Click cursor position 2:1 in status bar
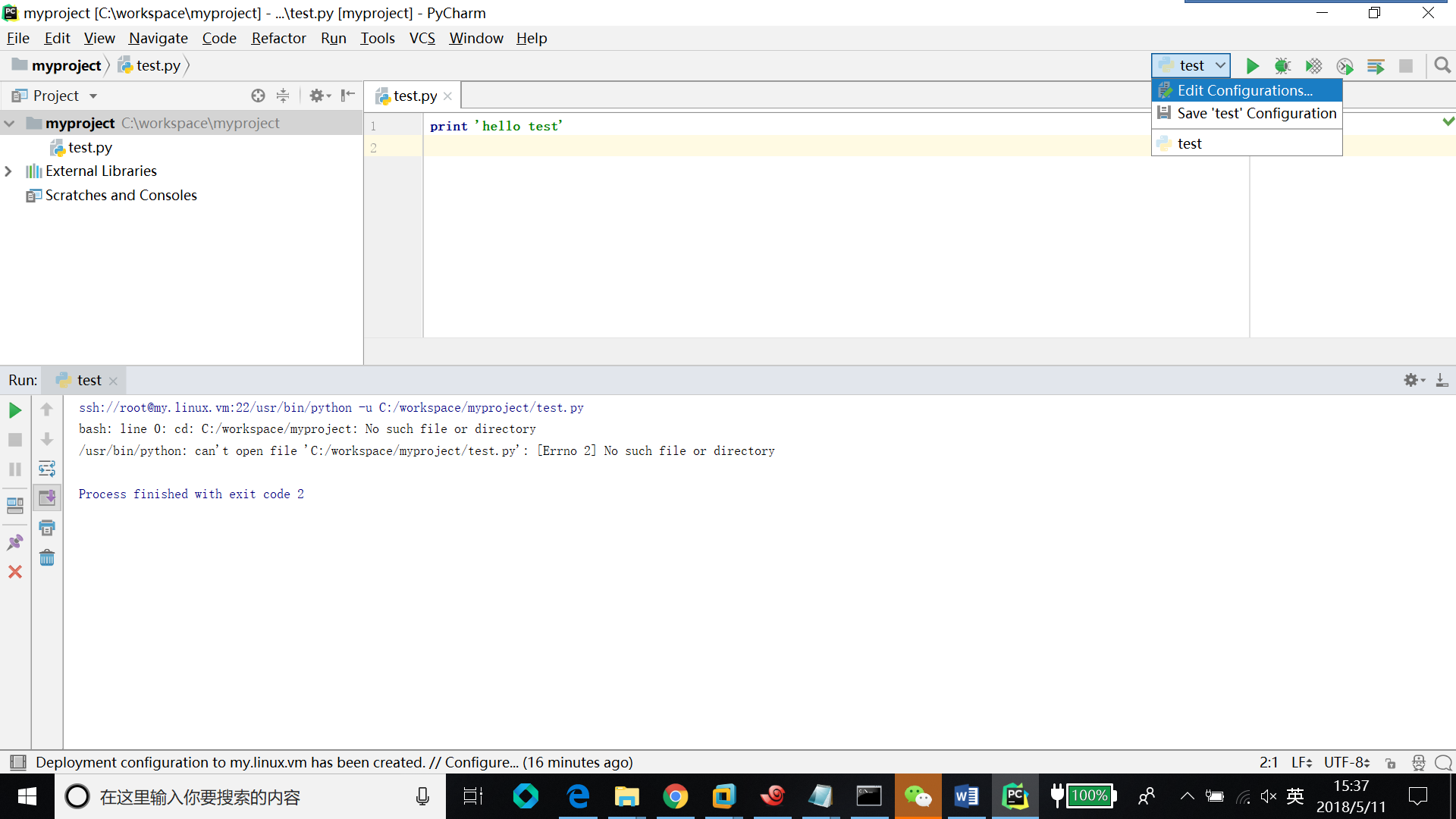 [1269, 762]
